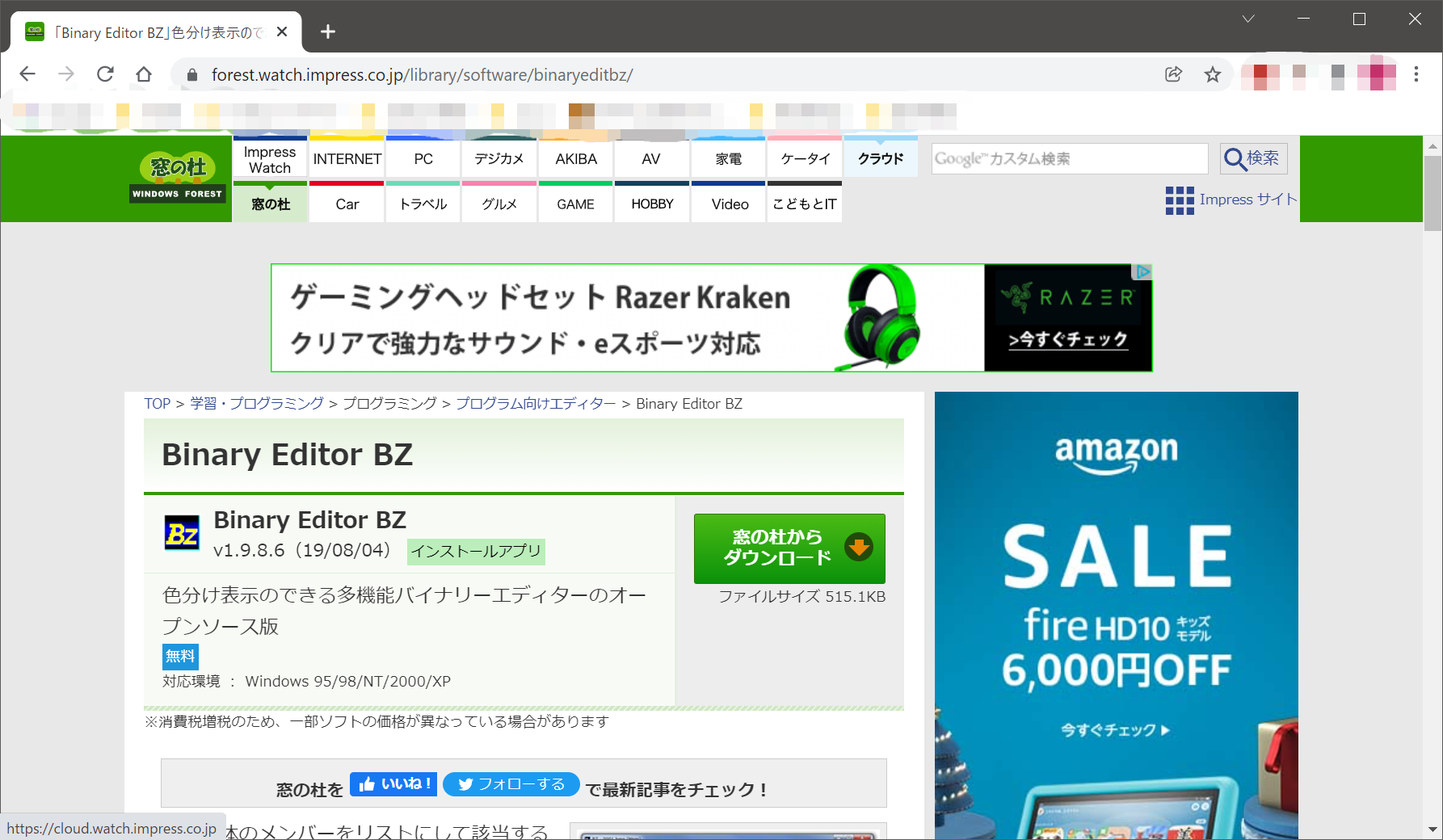Open the Video site tab
Screen dimensions: 1443x840
pos(729,204)
